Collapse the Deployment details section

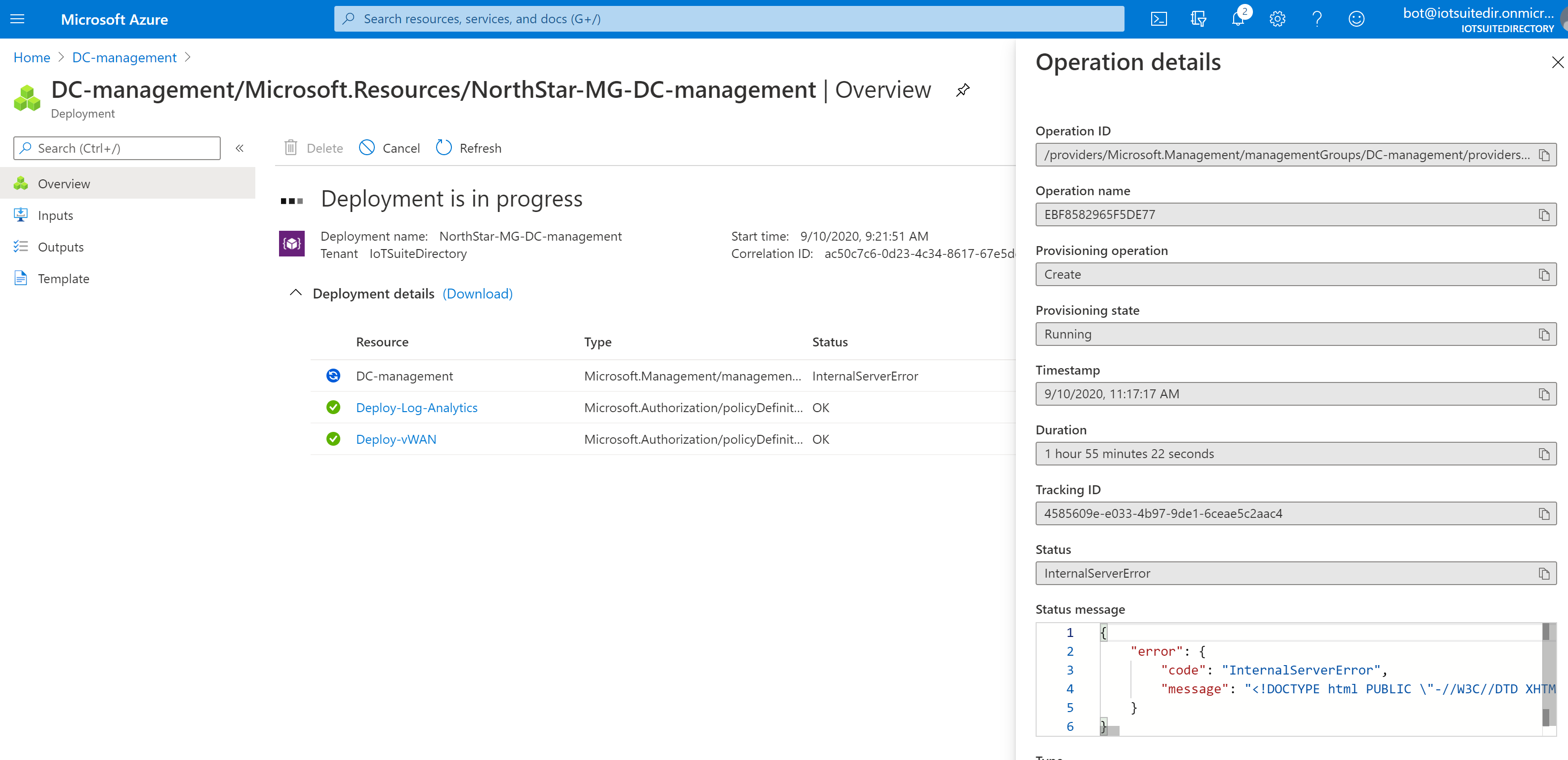point(295,293)
